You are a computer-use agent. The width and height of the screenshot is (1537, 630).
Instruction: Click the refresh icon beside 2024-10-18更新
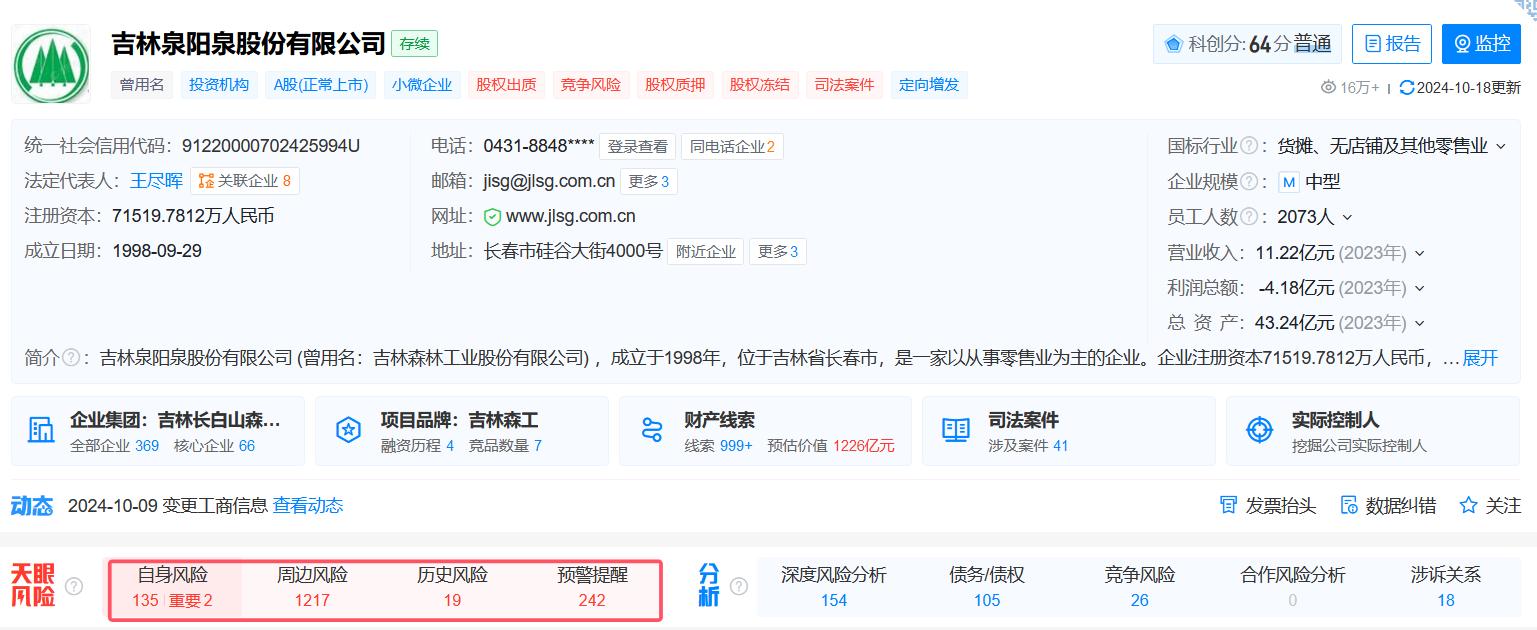pyautogui.click(x=1407, y=87)
